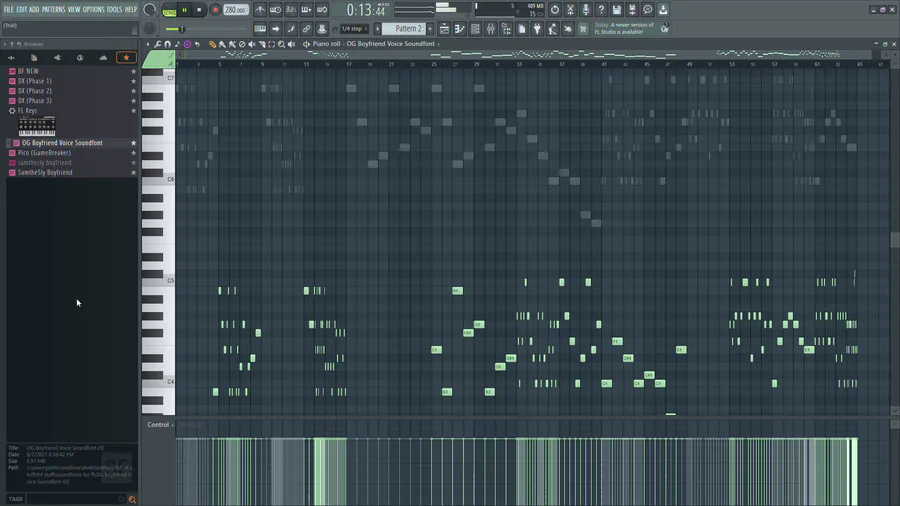Image resolution: width=900 pixels, height=506 pixels.
Task: Select the Zoom tool in piano roll
Action: 281,44
